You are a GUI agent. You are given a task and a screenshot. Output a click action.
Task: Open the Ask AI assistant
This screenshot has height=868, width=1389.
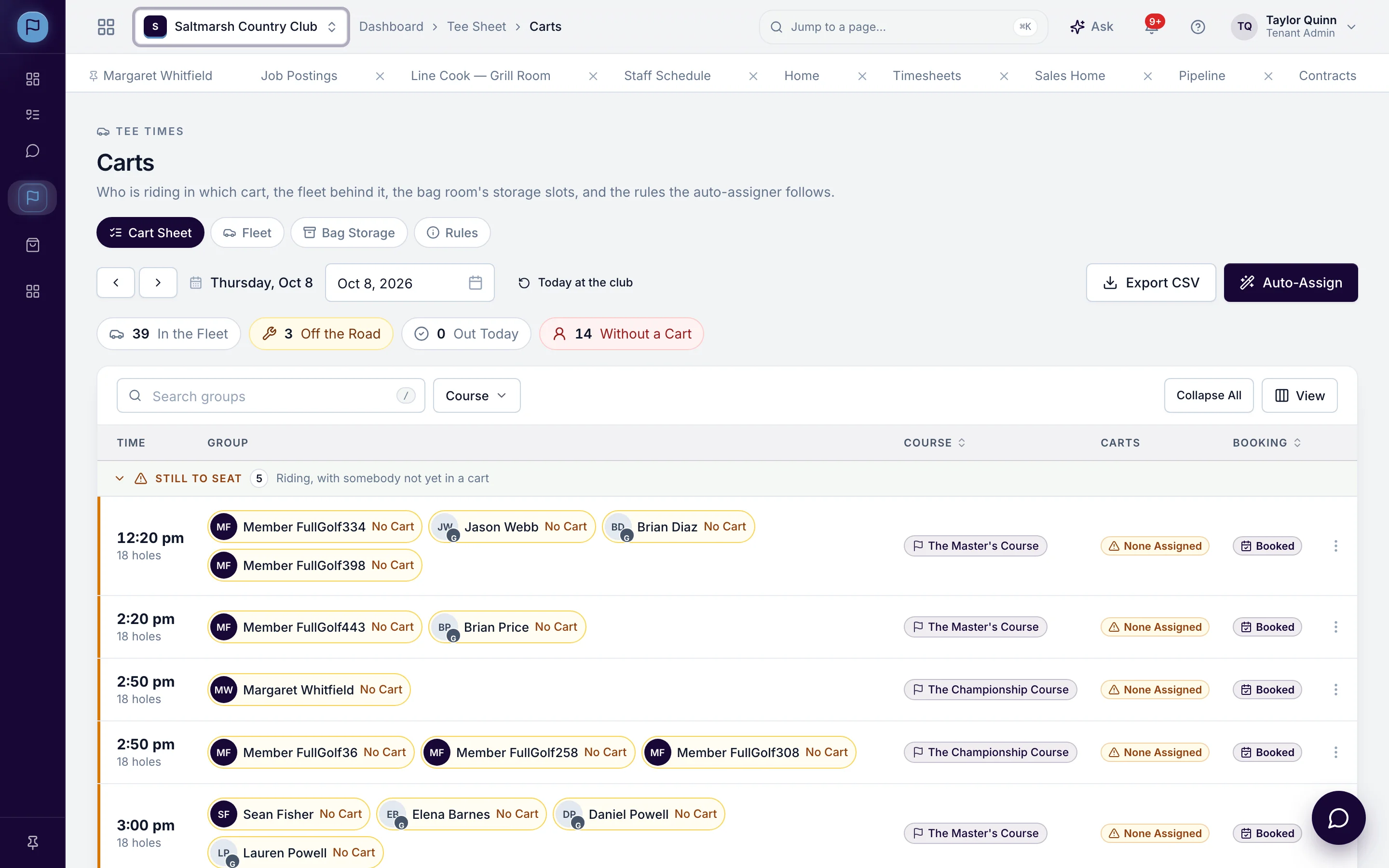(x=1092, y=27)
